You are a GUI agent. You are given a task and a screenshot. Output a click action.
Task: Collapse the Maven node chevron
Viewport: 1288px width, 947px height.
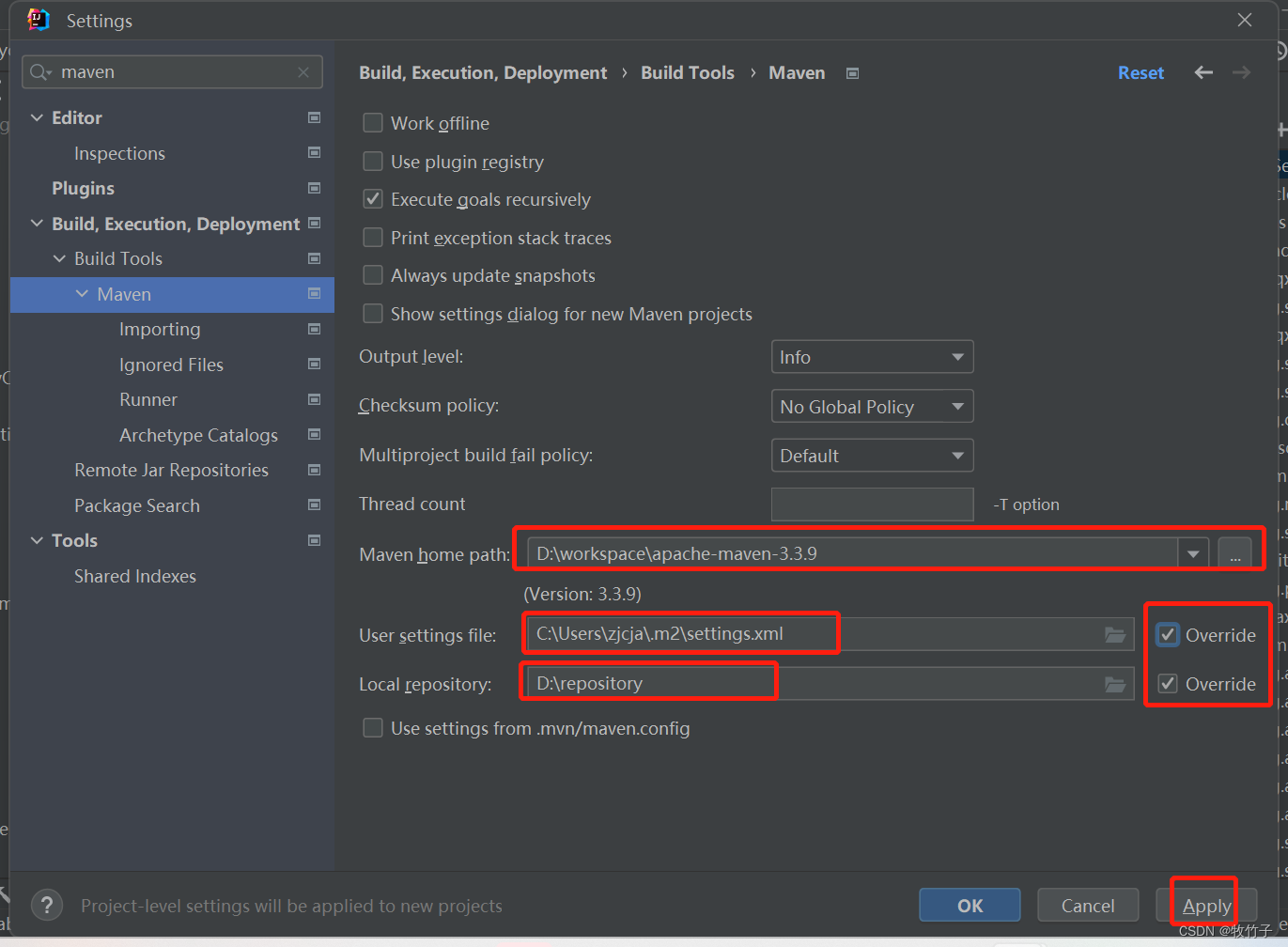pyautogui.click(x=82, y=294)
